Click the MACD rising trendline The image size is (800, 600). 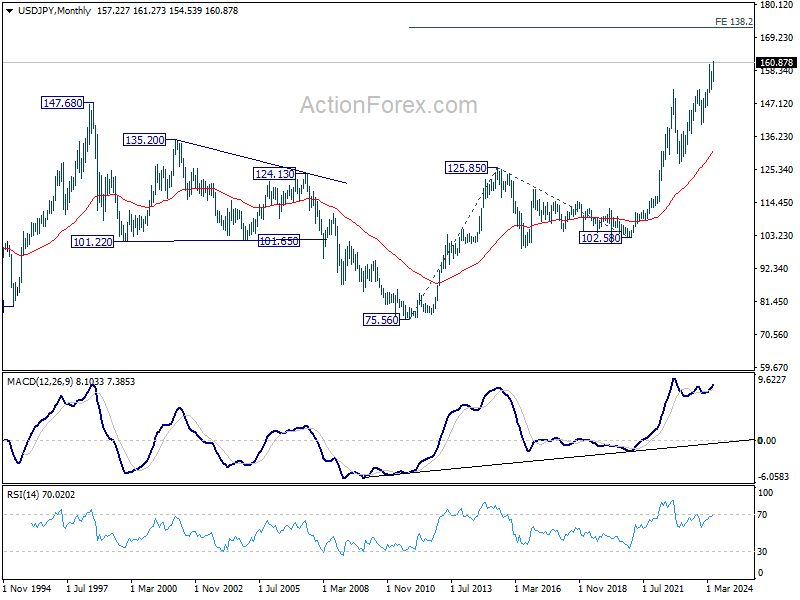coord(559,458)
